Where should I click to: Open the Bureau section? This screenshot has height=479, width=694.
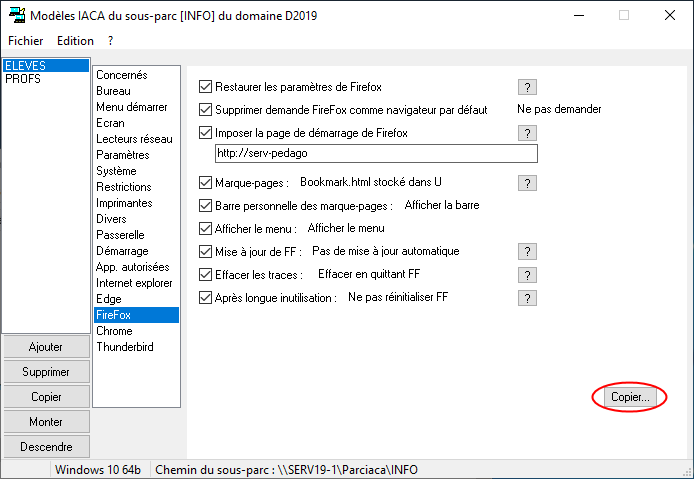[x=136, y=91]
